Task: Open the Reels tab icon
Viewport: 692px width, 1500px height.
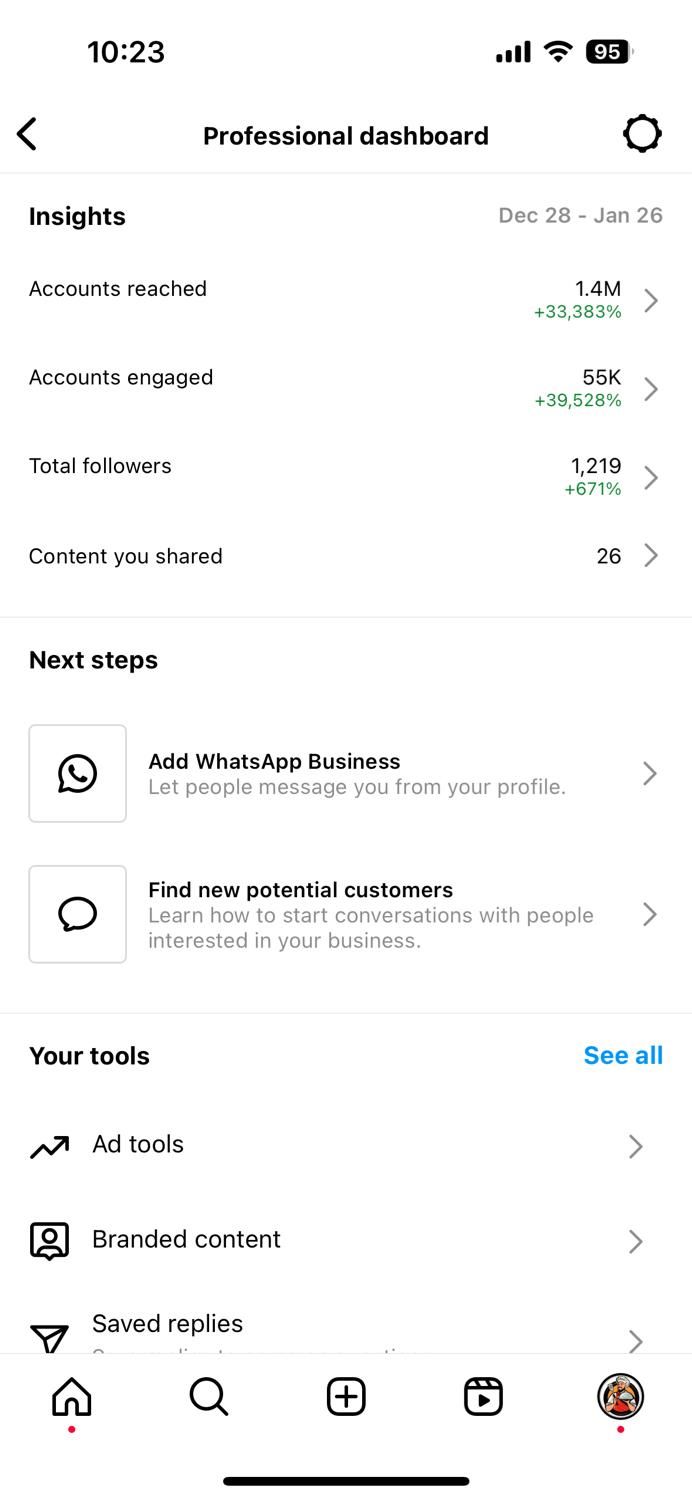Action: pyautogui.click(x=483, y=1397)
